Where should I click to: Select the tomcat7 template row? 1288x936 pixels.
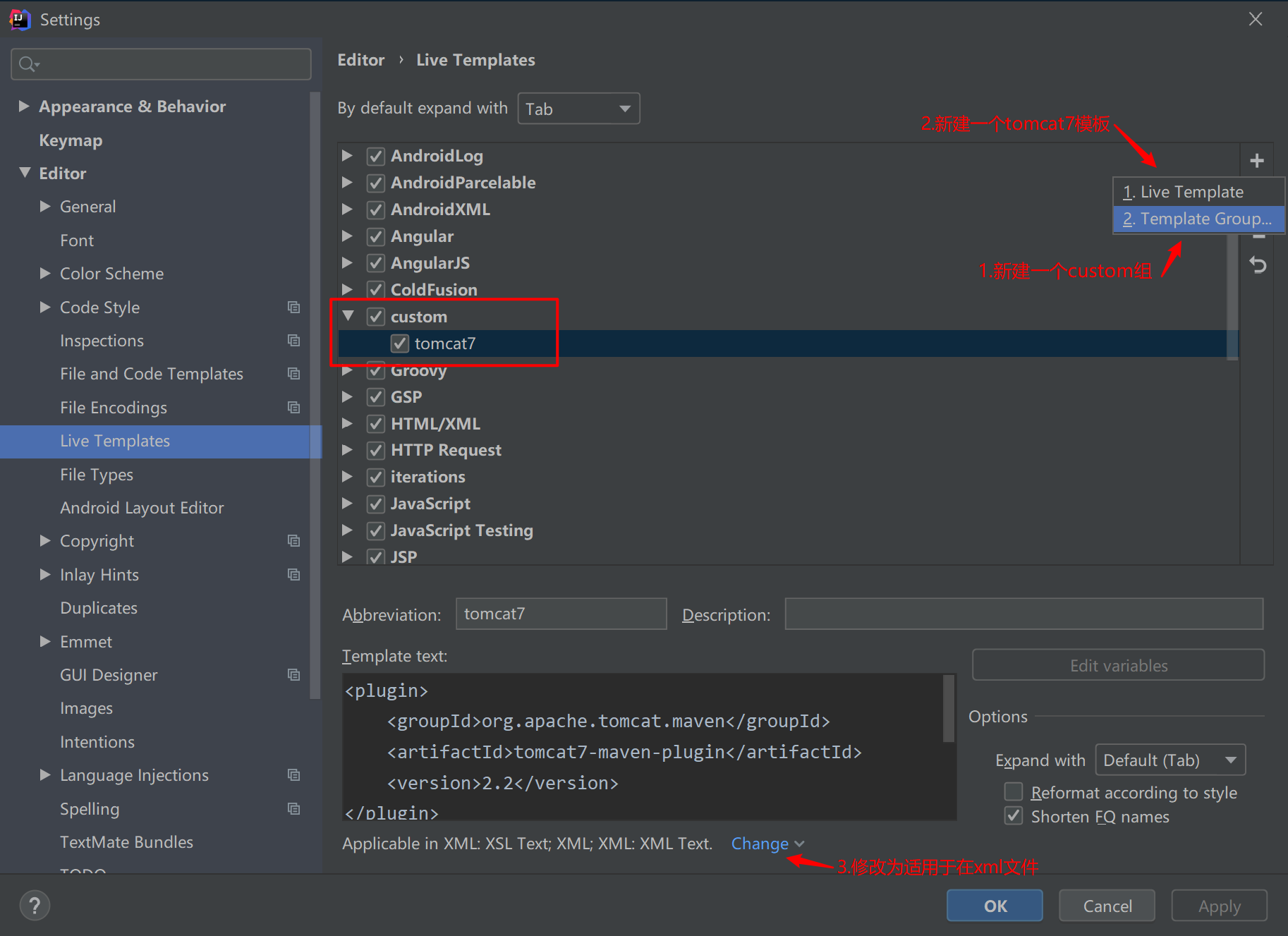(x=789, y=344)
